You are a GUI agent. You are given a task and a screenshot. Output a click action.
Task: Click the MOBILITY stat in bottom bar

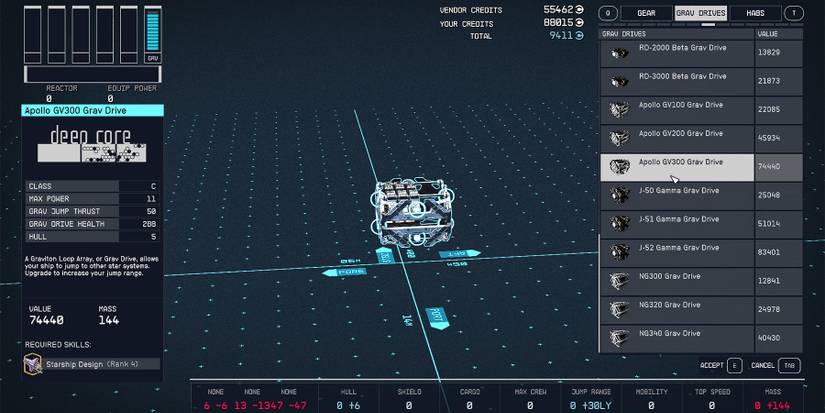(651, 399)
